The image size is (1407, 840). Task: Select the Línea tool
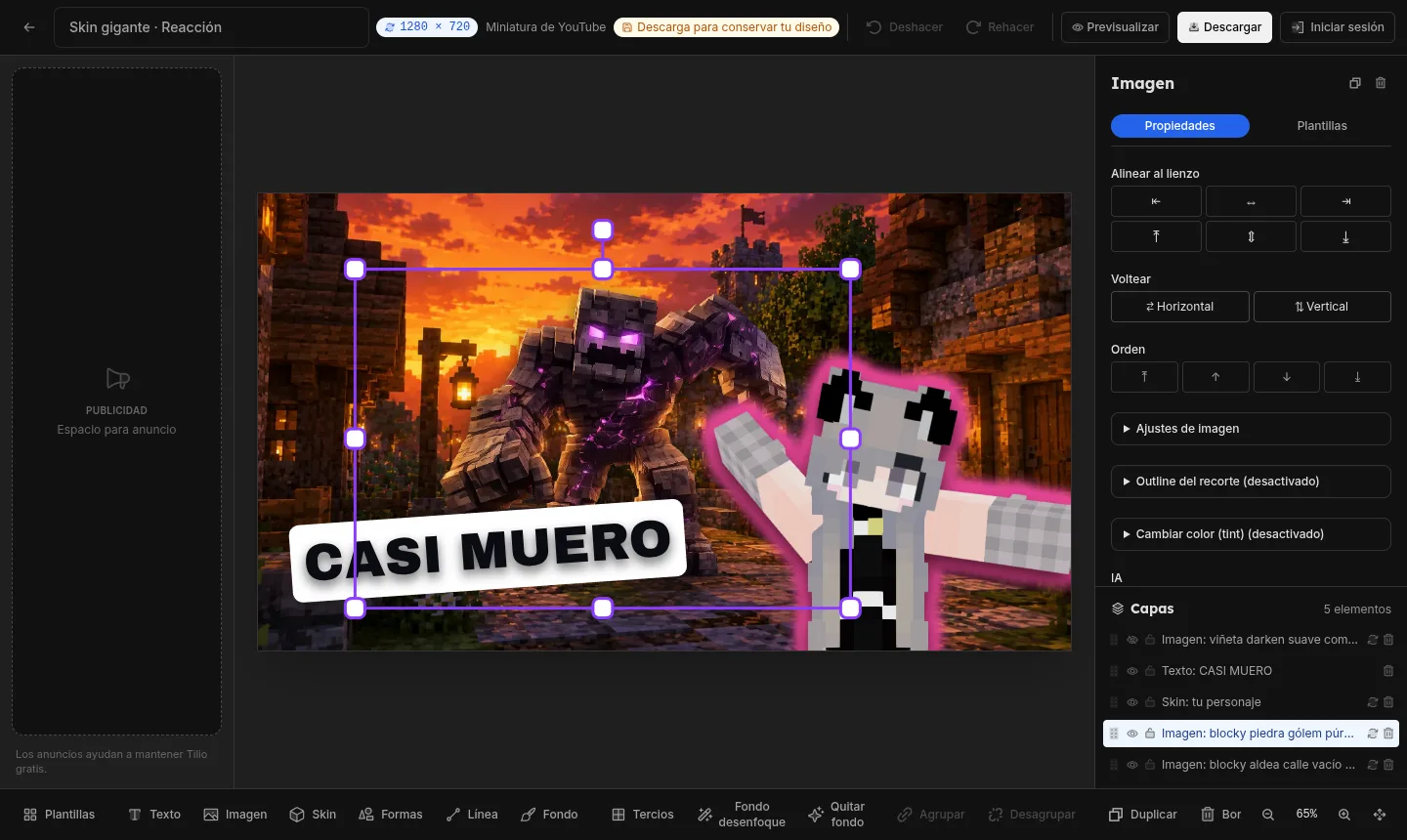coord(472,815)
